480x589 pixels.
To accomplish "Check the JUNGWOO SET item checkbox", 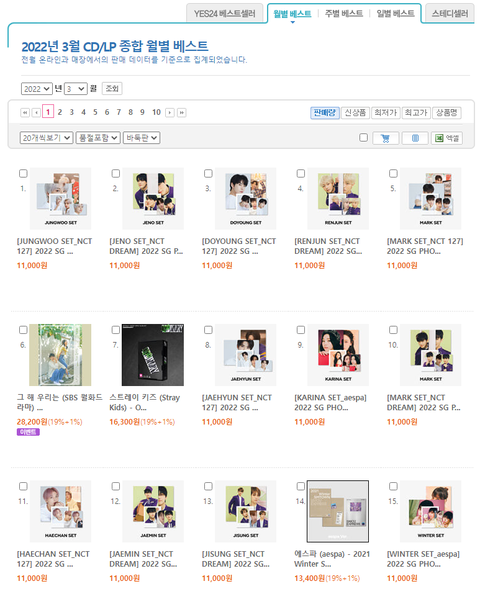I will coord(23,173).
